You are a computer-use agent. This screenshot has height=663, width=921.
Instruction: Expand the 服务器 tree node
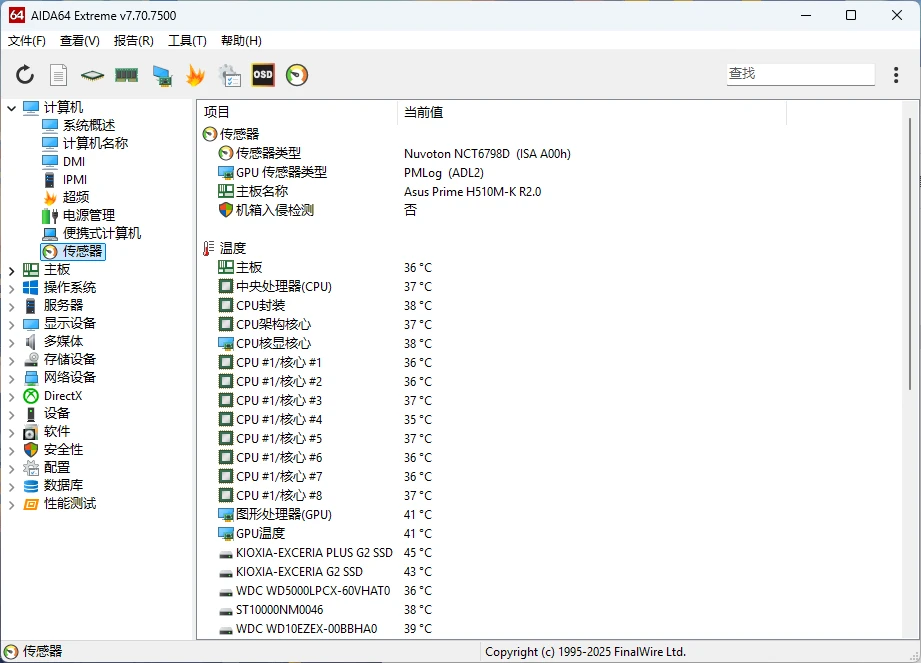click(11, 306)
